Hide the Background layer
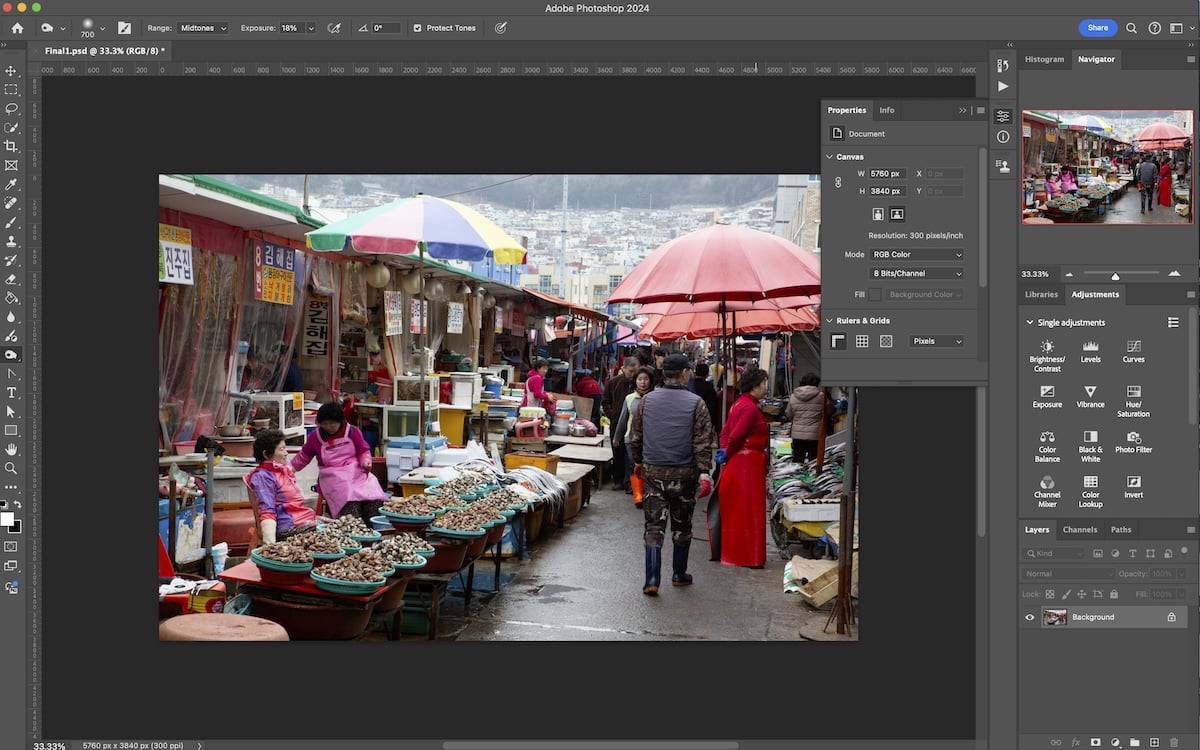Viewport: 1200px width, 750px height. tap(1028, 617)
